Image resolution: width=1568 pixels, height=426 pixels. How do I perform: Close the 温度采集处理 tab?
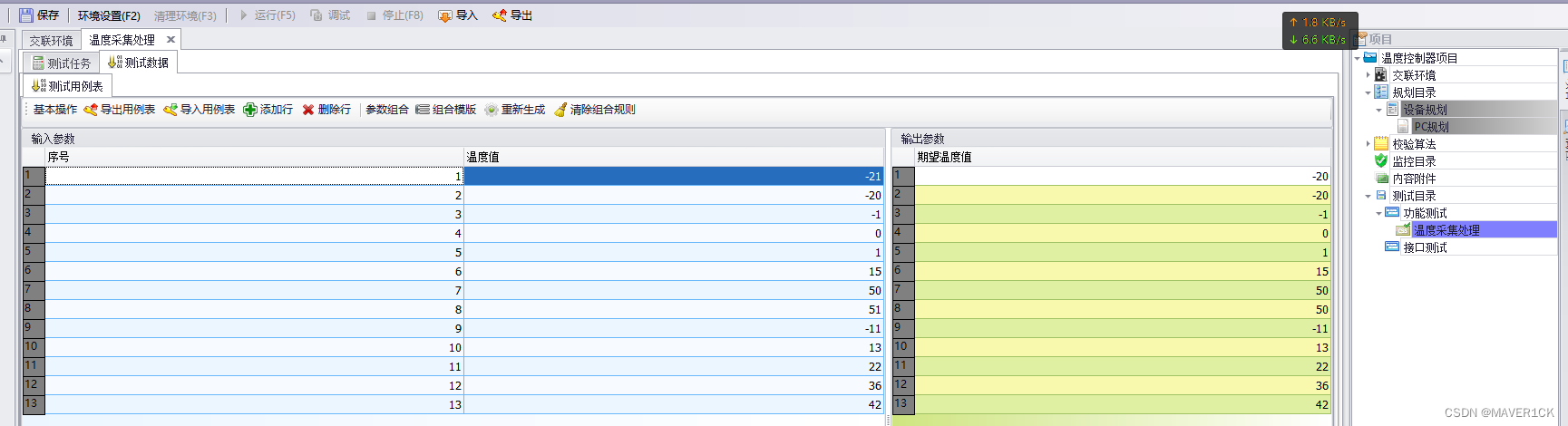tap(170, 40)
